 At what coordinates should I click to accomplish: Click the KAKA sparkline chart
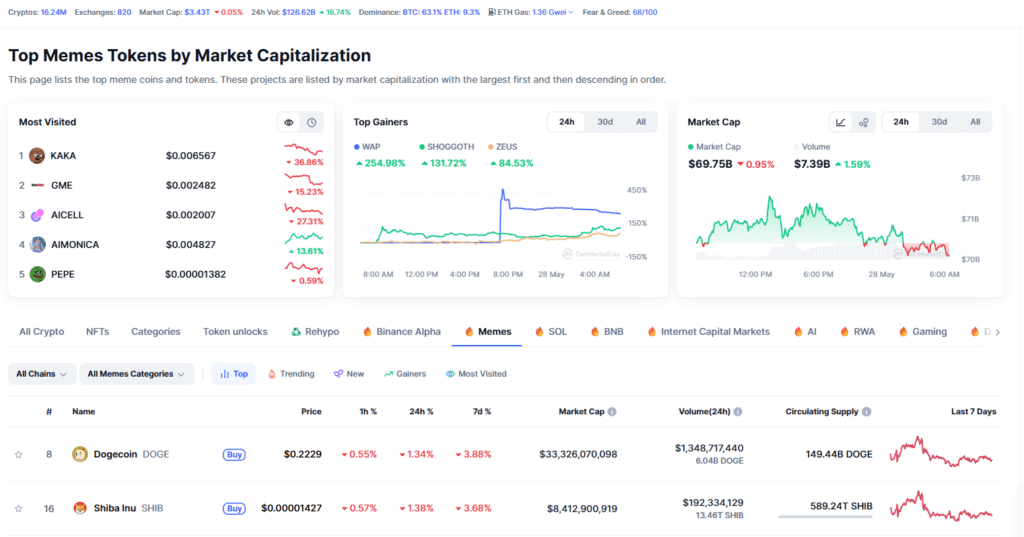304,150
